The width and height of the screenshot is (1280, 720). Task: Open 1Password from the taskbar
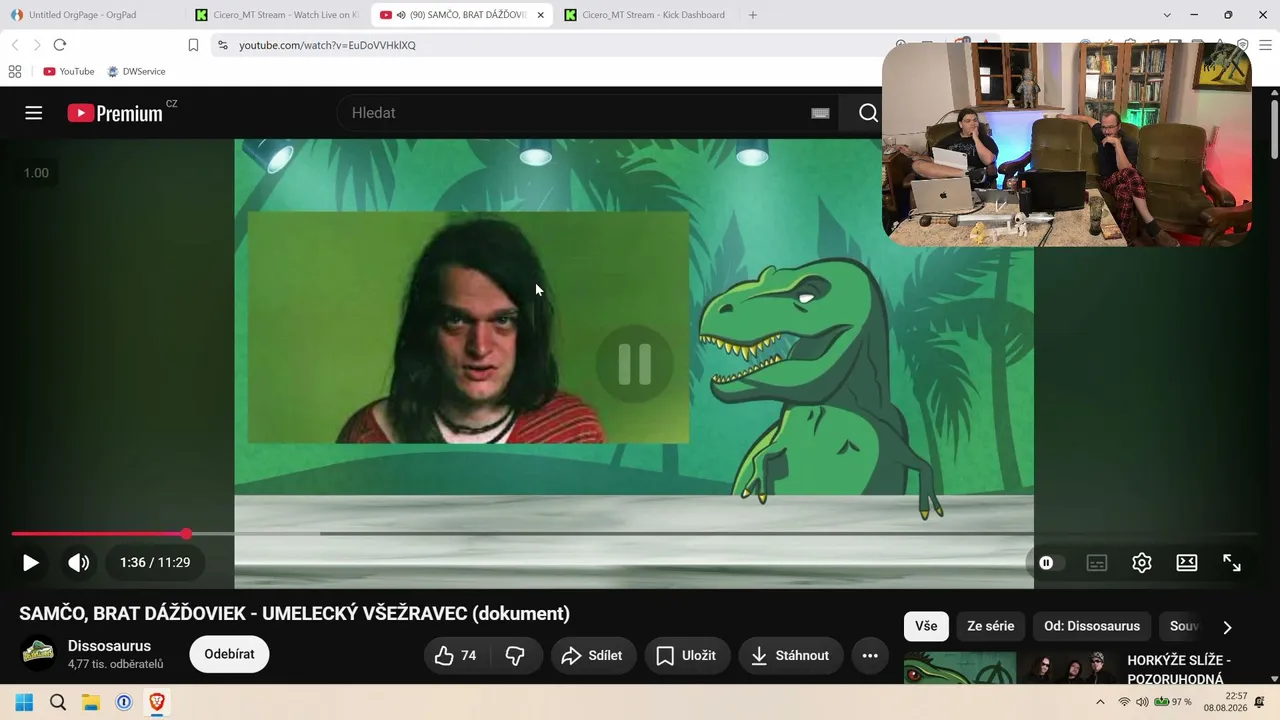coord(124,702)
